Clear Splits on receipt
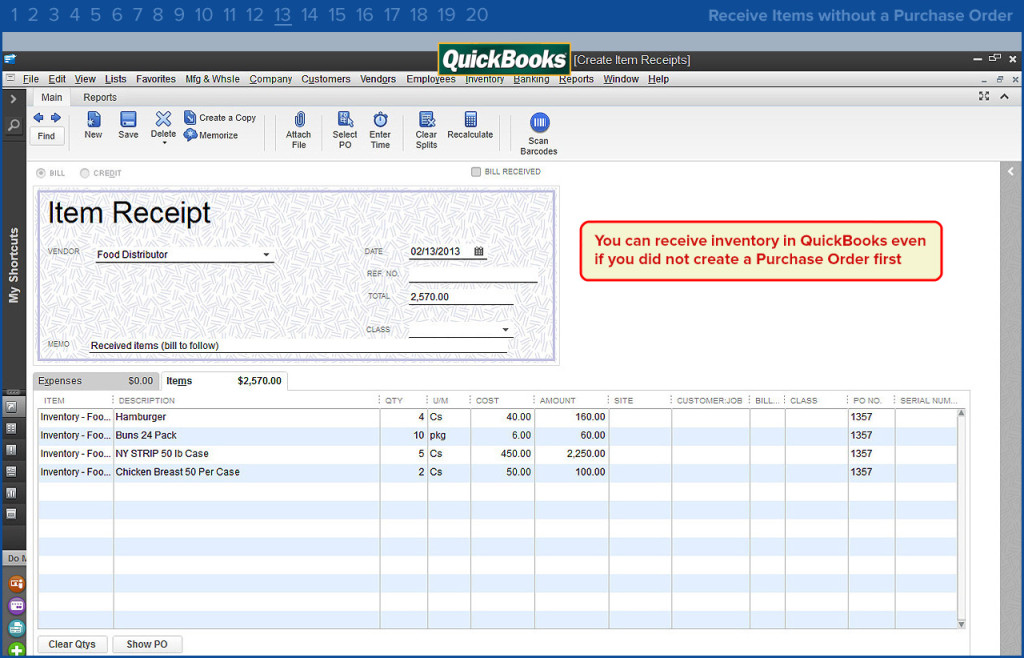The image size is (1024, 658). (x=426, y=130)
